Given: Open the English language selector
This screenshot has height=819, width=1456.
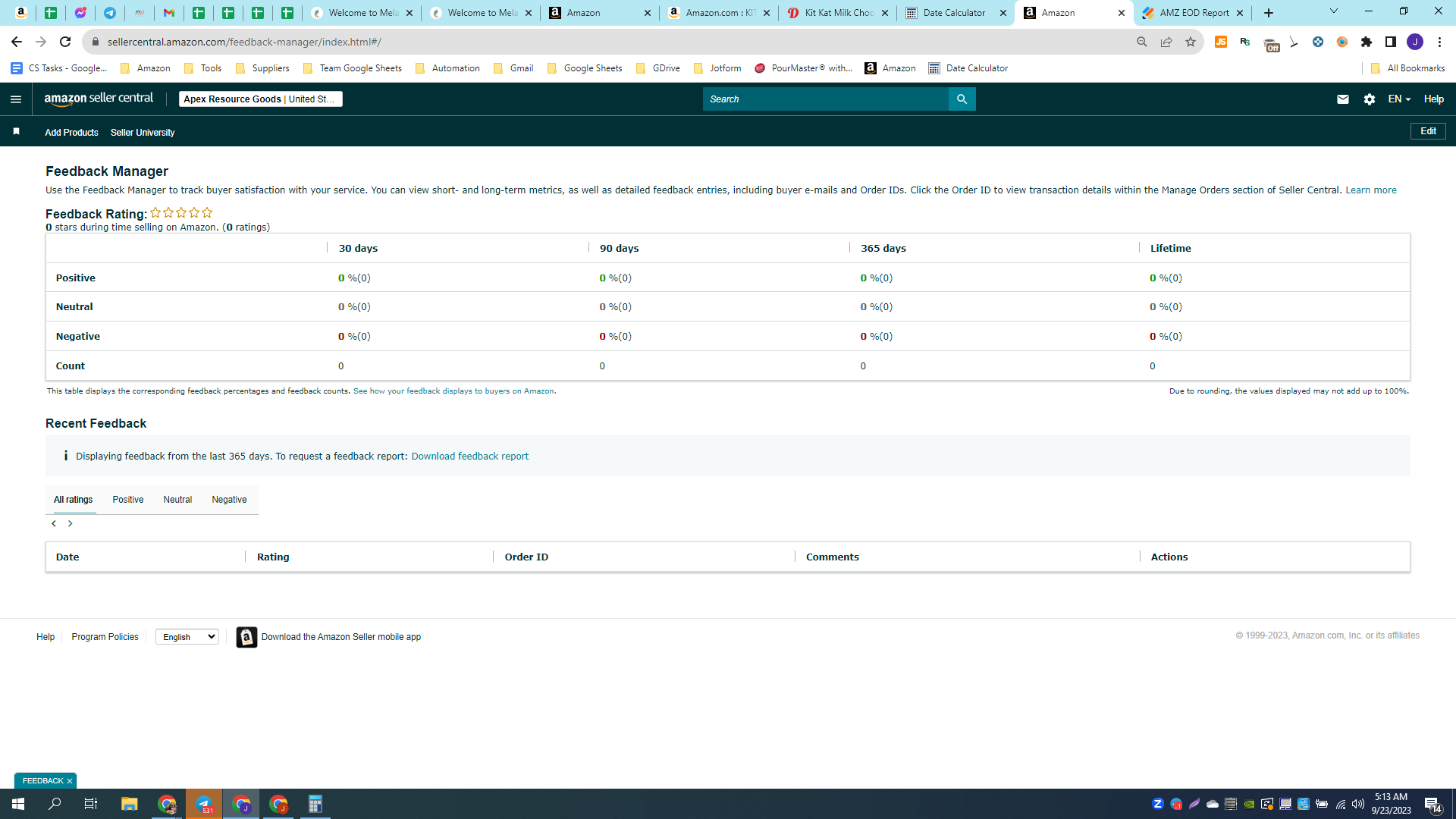Looking at the screenshot, I should click(x=187, y=637).
